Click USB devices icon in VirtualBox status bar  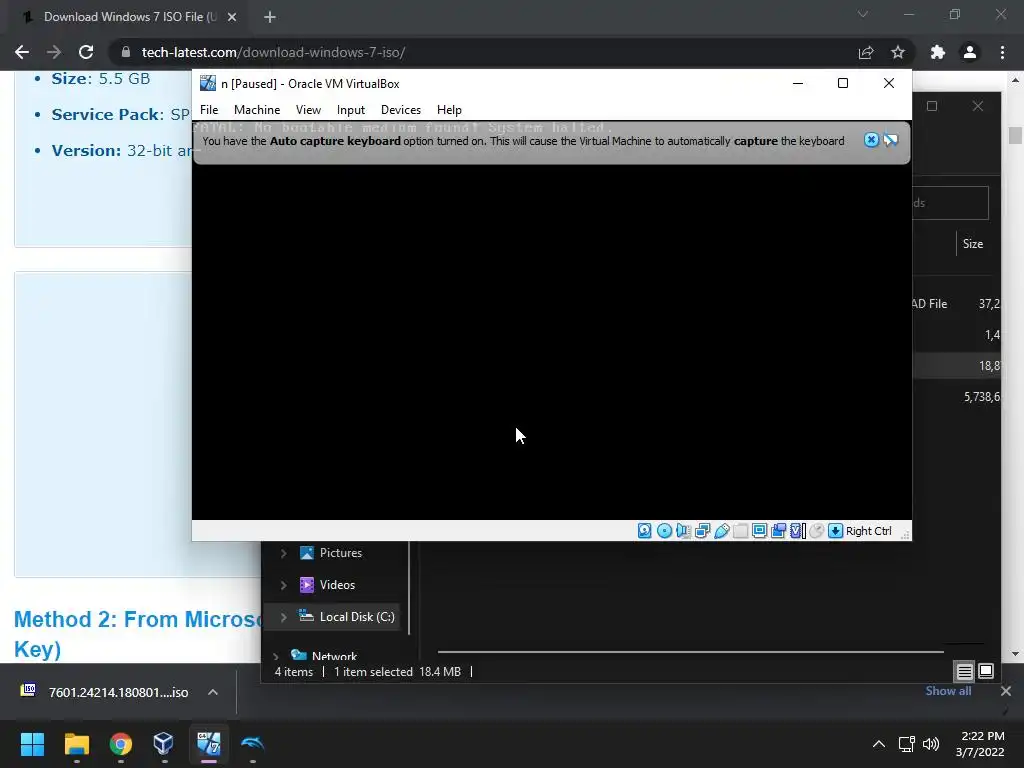pos(722,531)
